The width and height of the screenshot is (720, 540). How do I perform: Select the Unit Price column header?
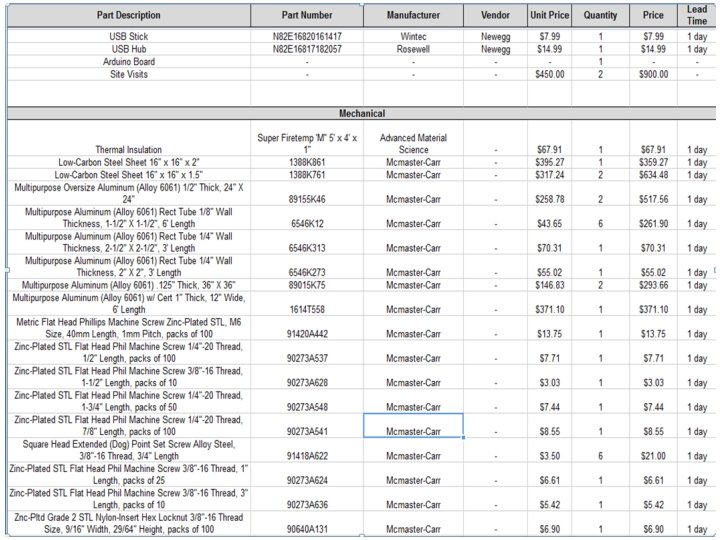pos(549,15)
